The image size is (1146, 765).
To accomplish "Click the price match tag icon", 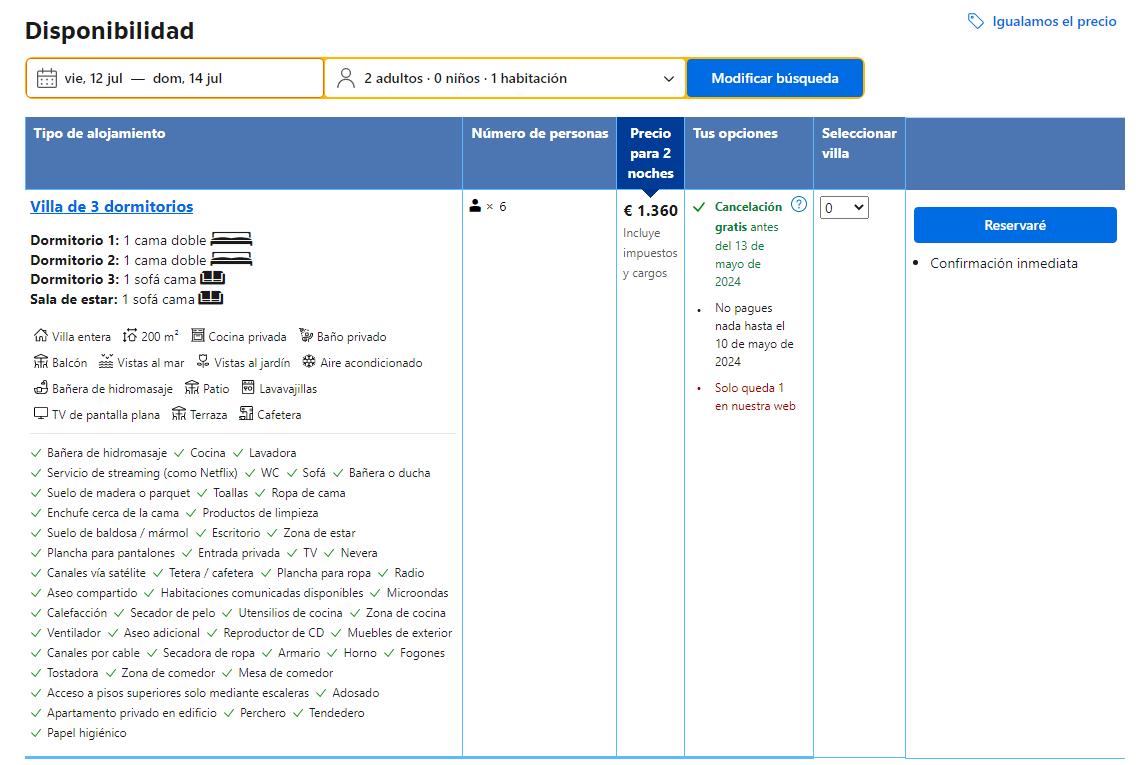I will [975, 21].
